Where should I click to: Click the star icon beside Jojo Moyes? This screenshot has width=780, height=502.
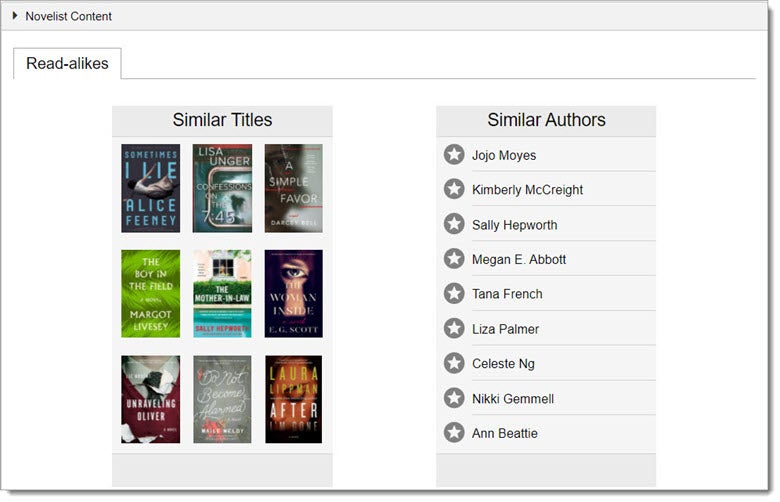(454, 155)
